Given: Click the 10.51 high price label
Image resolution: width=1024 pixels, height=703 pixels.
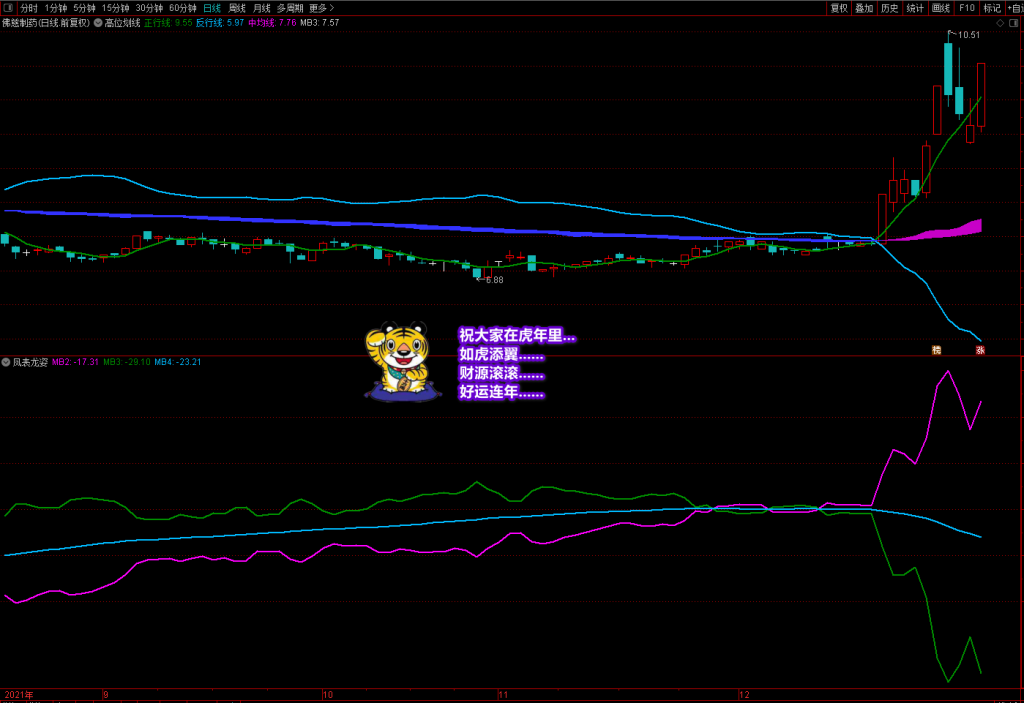Looking at the screenshot, I should (968, 35).
